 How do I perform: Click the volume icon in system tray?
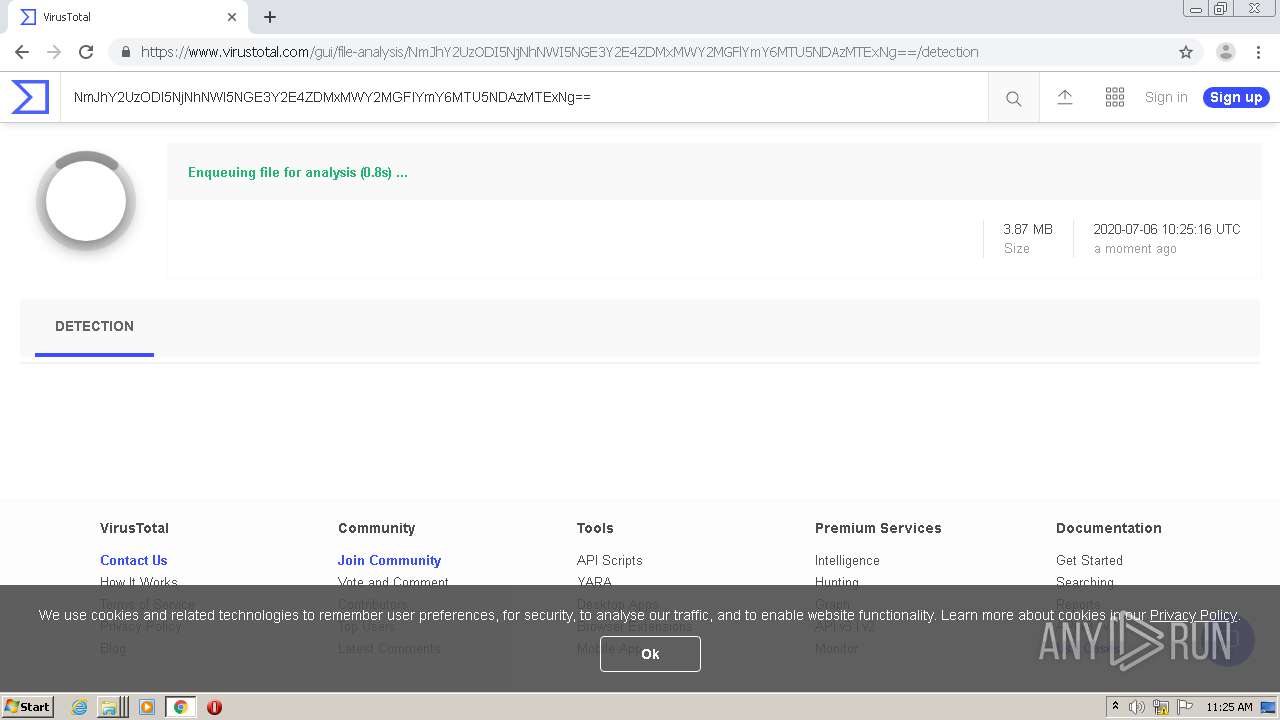[1137, 707]
